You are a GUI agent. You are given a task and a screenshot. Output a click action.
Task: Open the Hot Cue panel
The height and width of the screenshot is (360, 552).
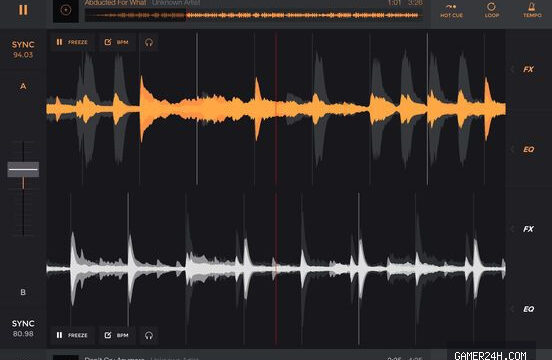pos(451,11)
